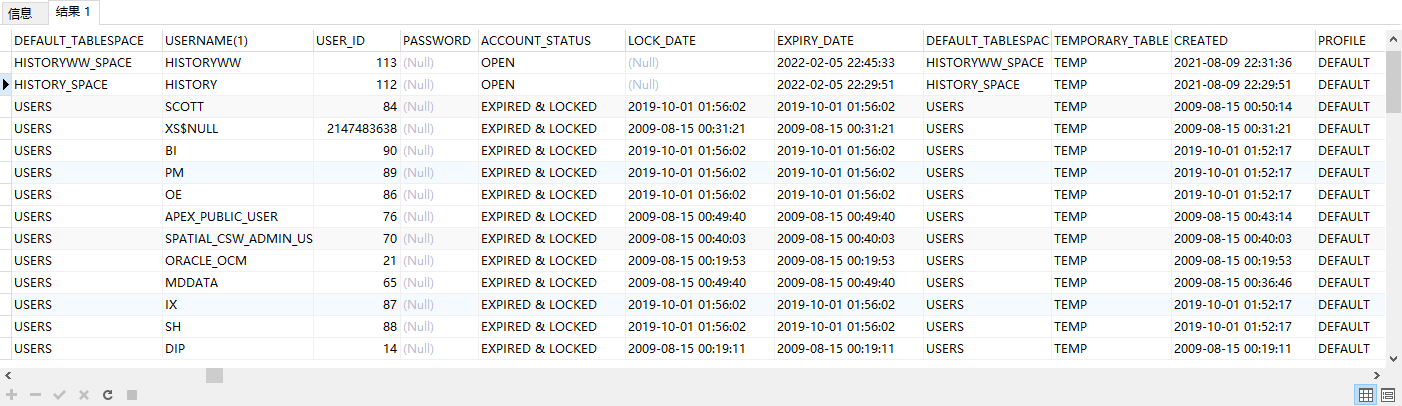
Task: Select the SCOTT username cell
Action: click(x=184, y=107)
